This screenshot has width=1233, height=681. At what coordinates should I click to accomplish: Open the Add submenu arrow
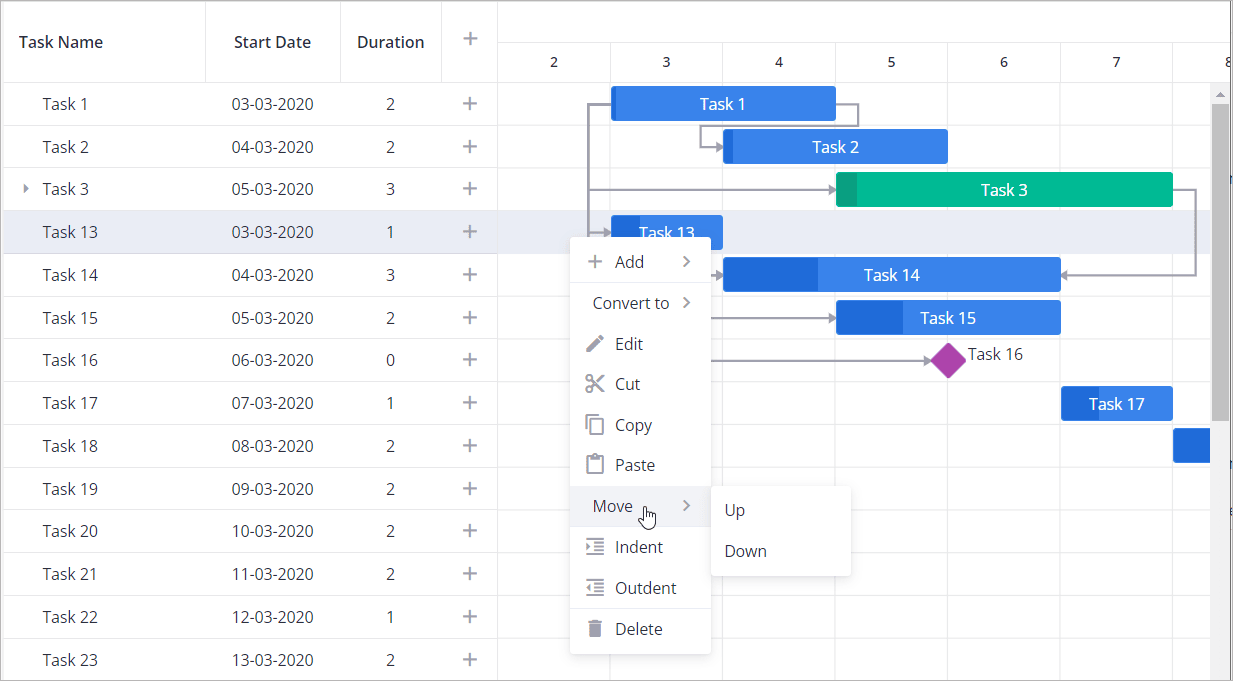tap(687, 262)
